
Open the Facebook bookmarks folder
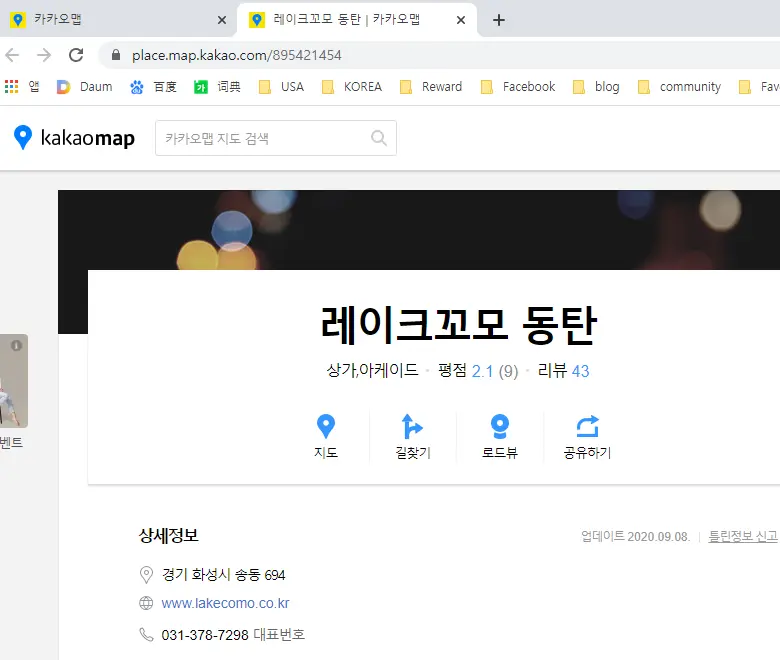(x=518, y=87)
